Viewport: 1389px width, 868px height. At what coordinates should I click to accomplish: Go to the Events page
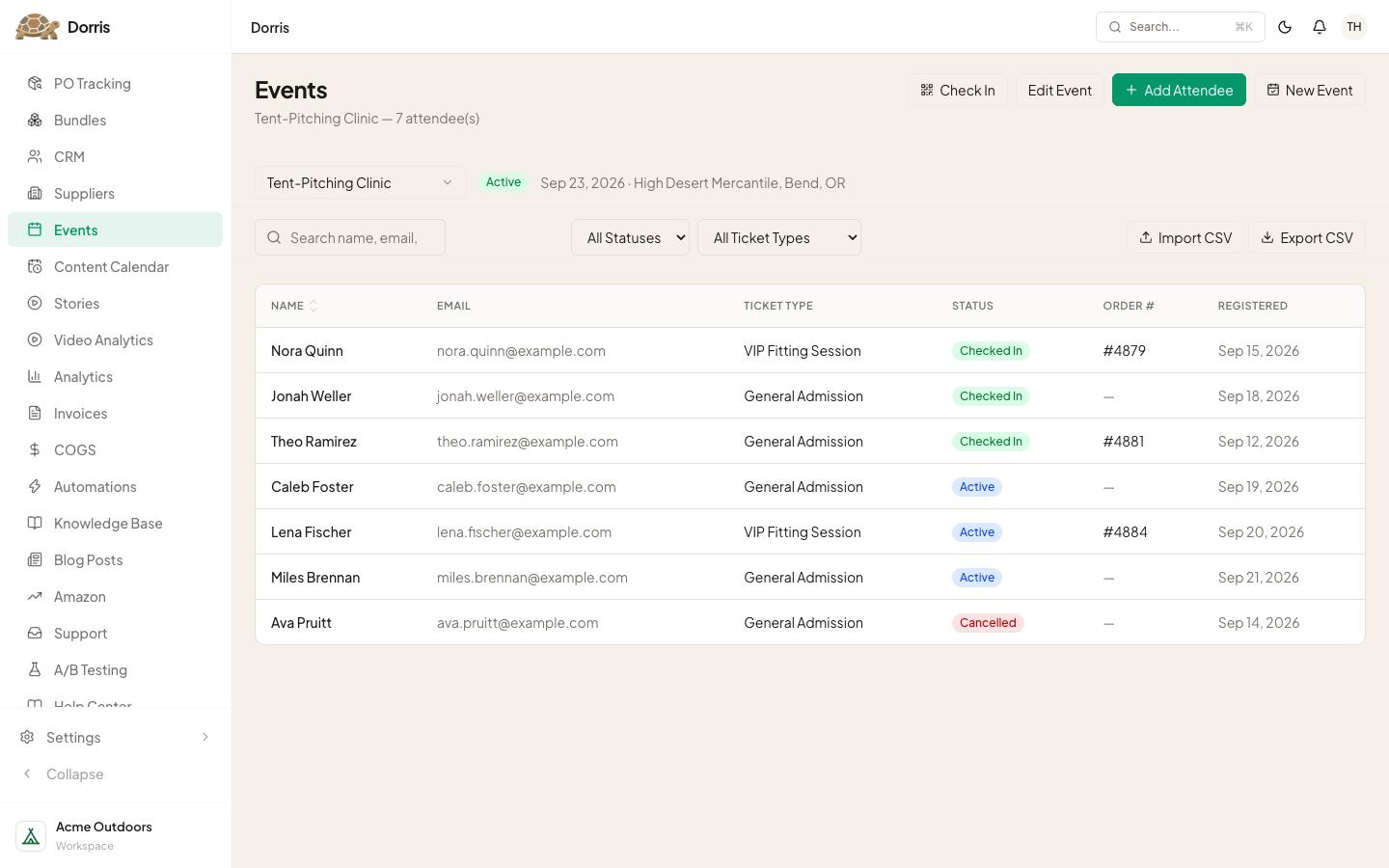(115, 230)
